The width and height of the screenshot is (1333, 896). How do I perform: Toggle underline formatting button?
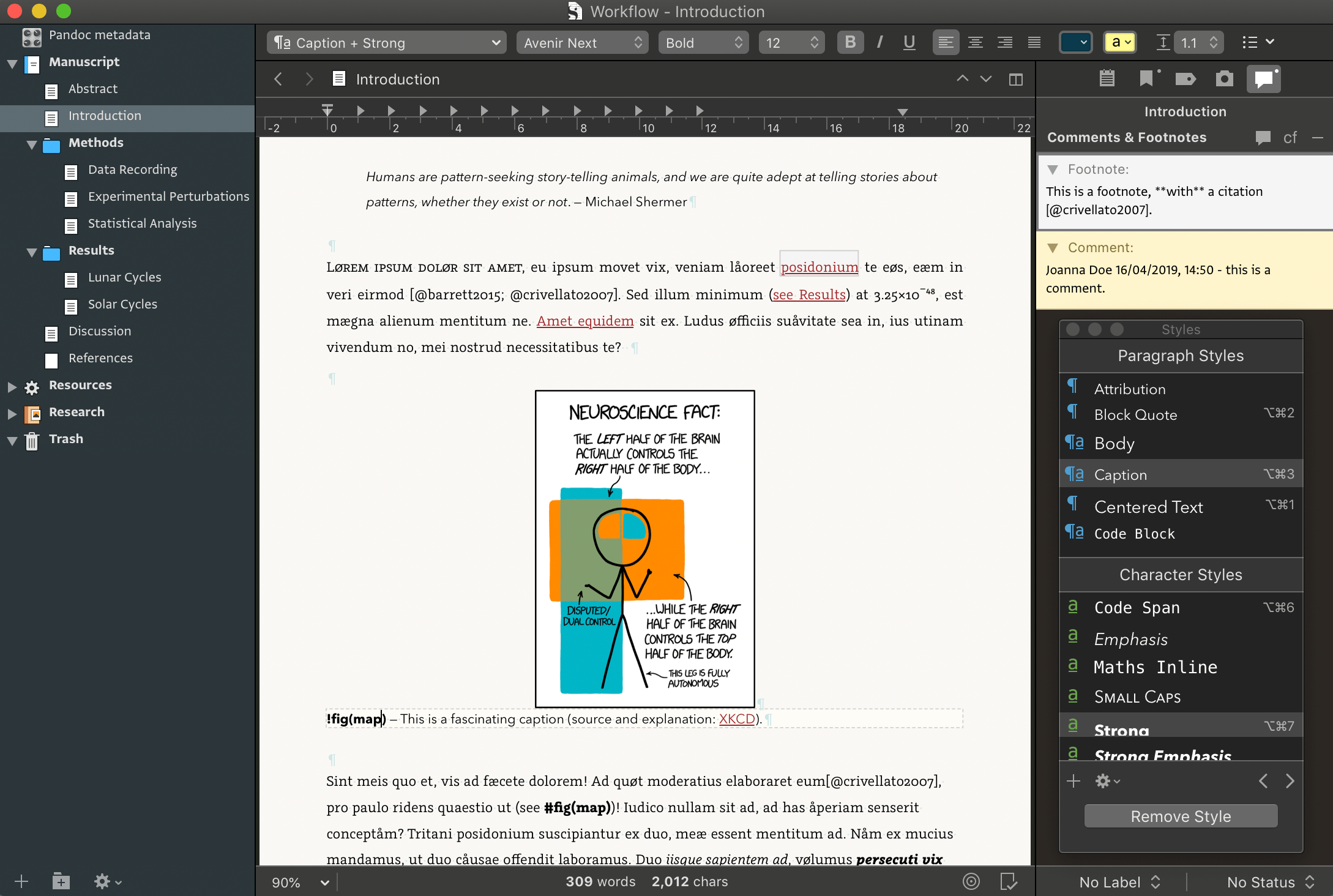click(x=909, y=42)
